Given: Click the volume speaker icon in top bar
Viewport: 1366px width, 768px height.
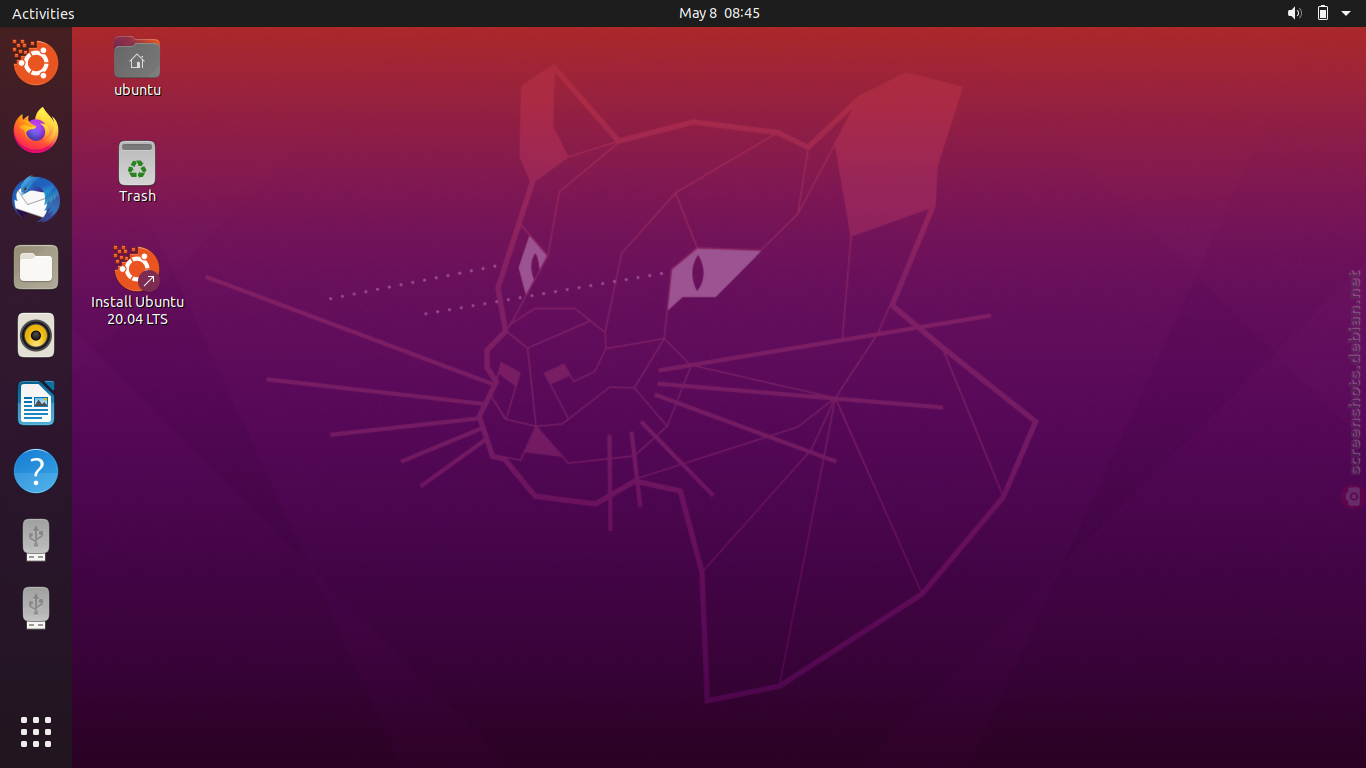Looking at the screenshot, I should (x=1294, y=13).
